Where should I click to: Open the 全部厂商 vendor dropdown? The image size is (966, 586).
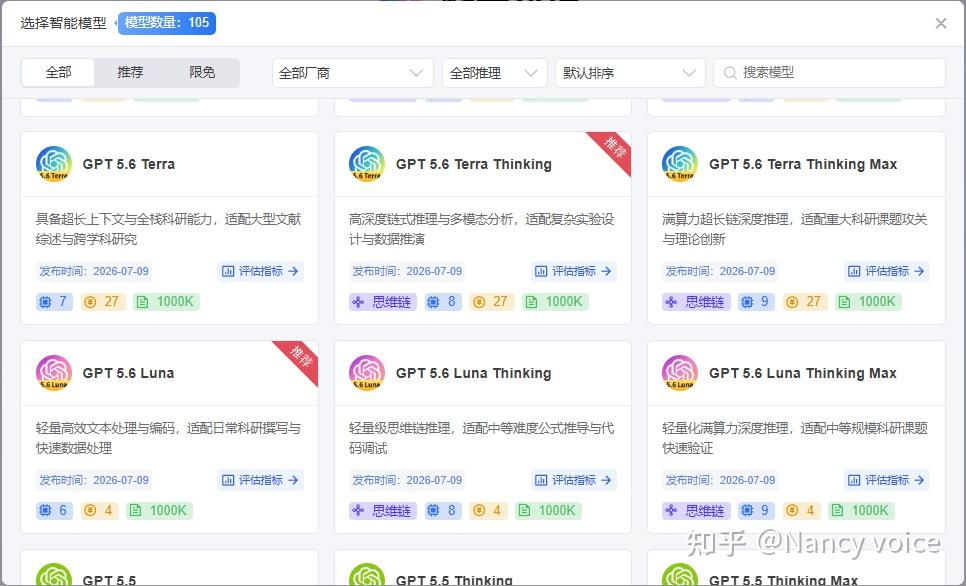pyautogui.click(x=352, y=73)
